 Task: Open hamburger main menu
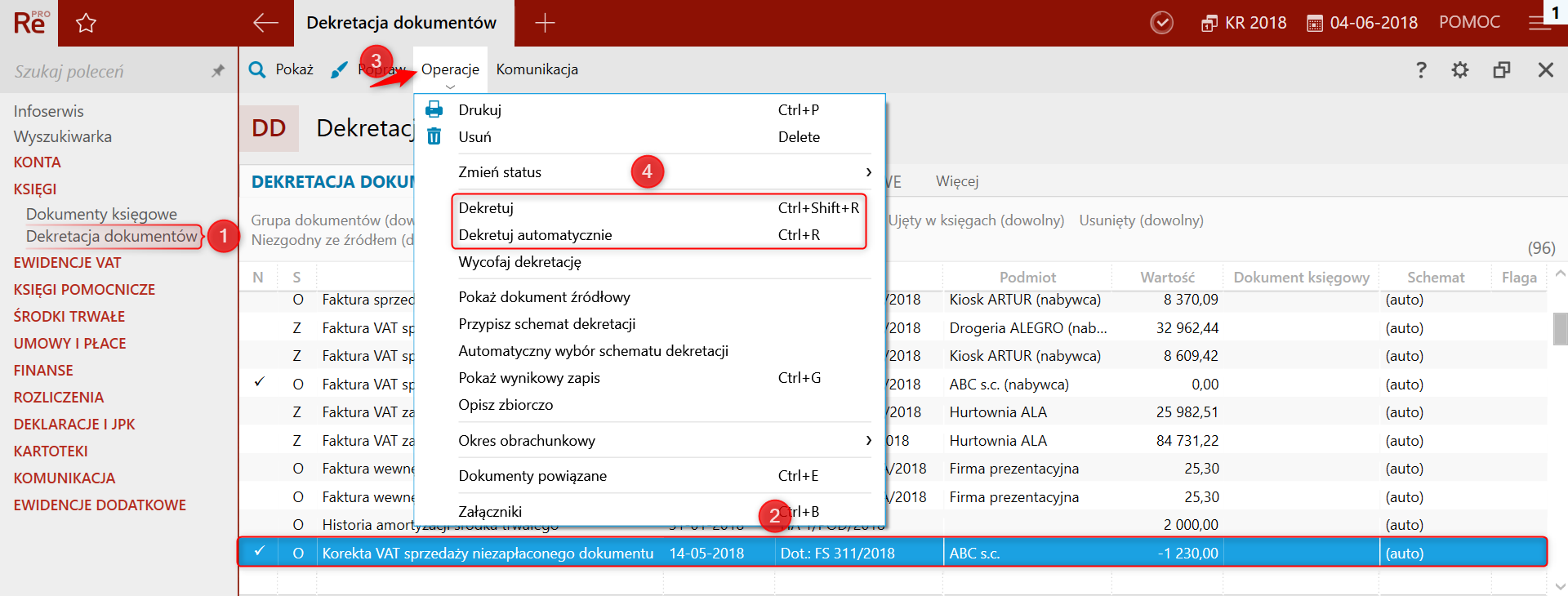pyautogui.click(x=1539, y=24)
